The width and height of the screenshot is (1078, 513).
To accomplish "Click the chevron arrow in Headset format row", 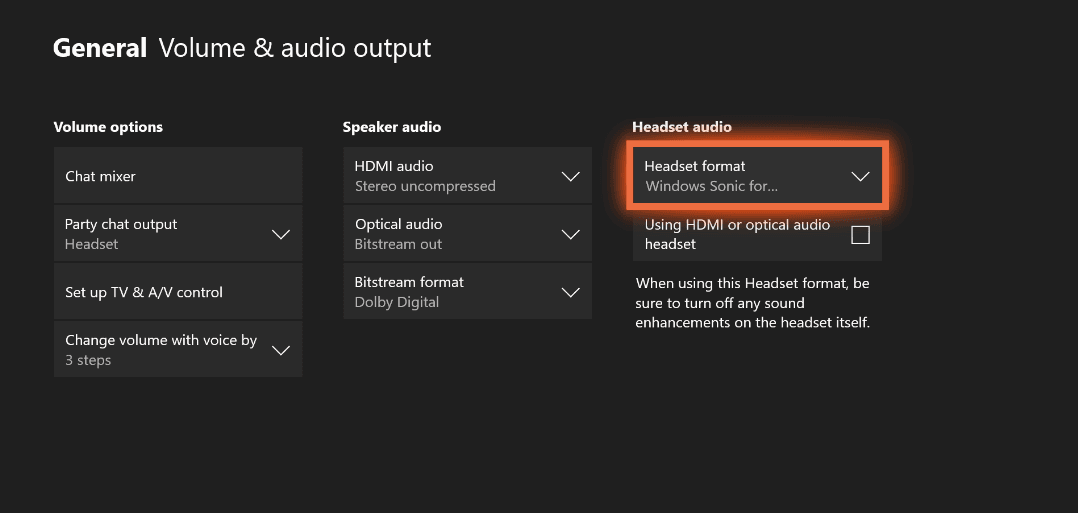I will (860, 176).
